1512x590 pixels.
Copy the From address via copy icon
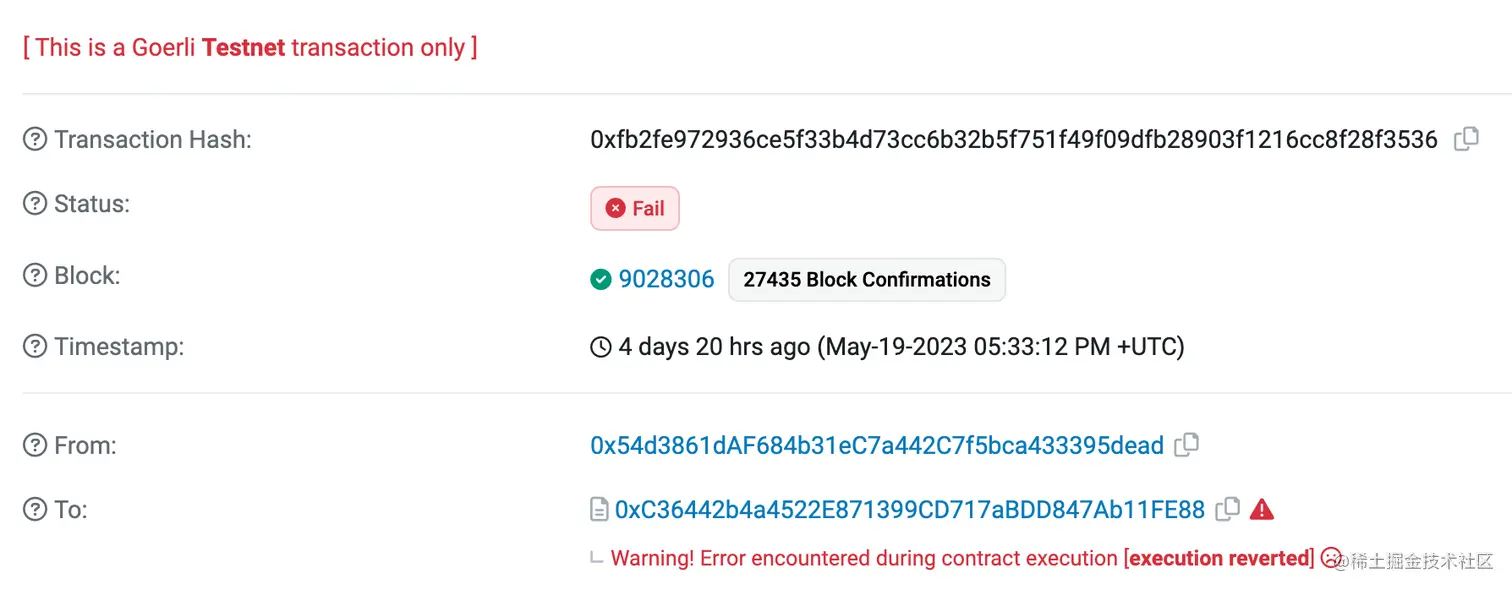pos(1187,445)
